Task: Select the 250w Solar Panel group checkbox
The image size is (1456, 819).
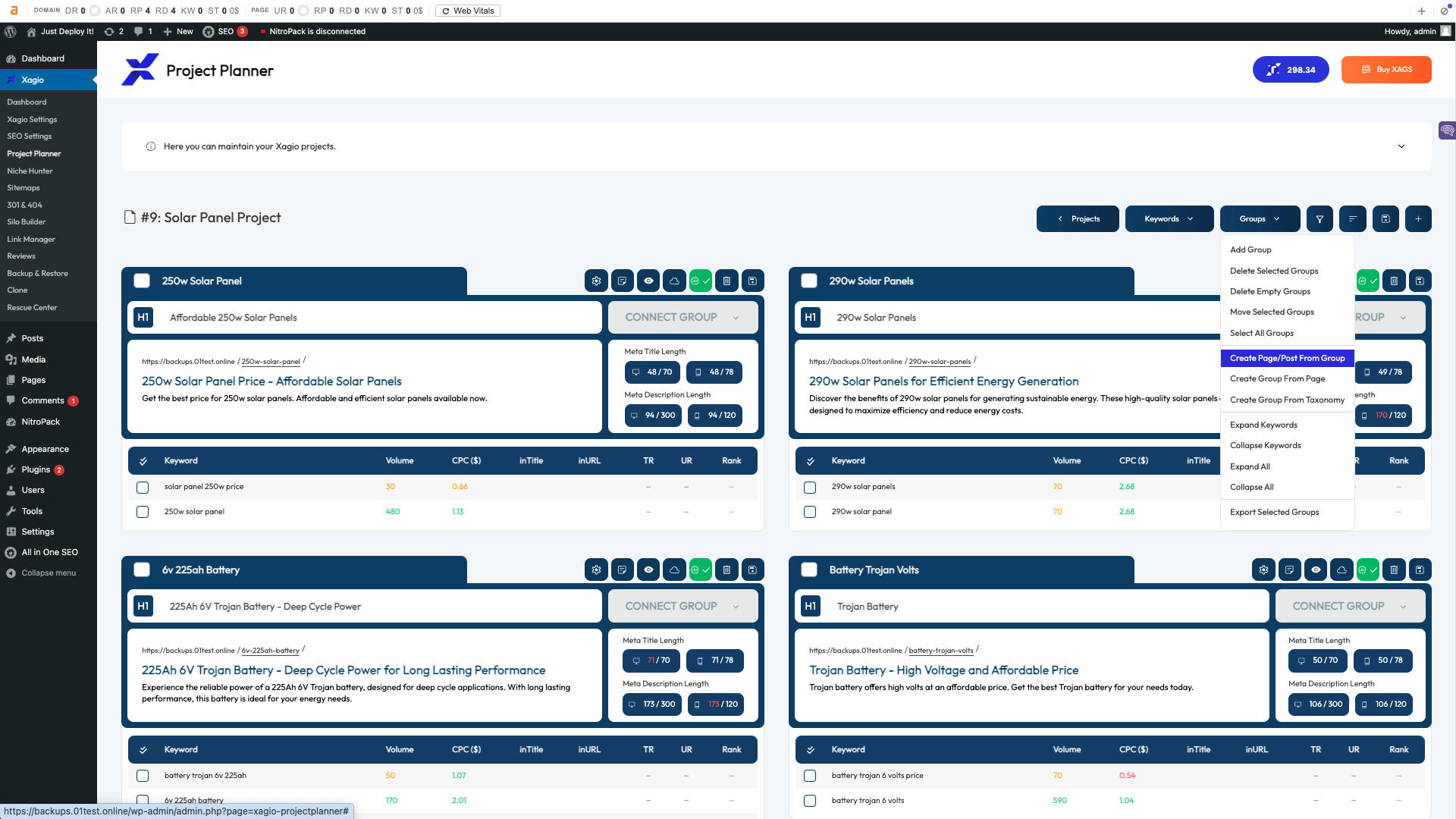Action: (x=142, y=281)
